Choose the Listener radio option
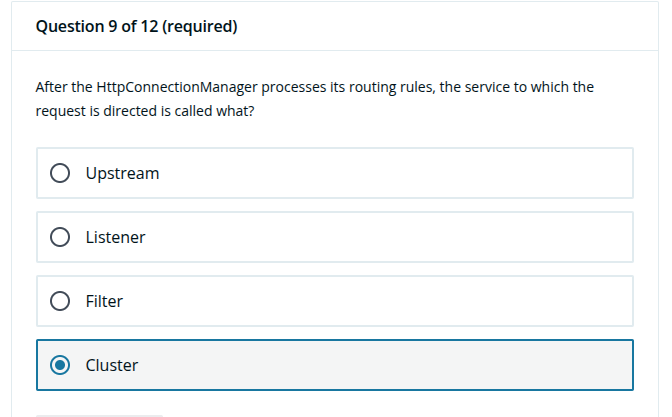 click(60, 237)
